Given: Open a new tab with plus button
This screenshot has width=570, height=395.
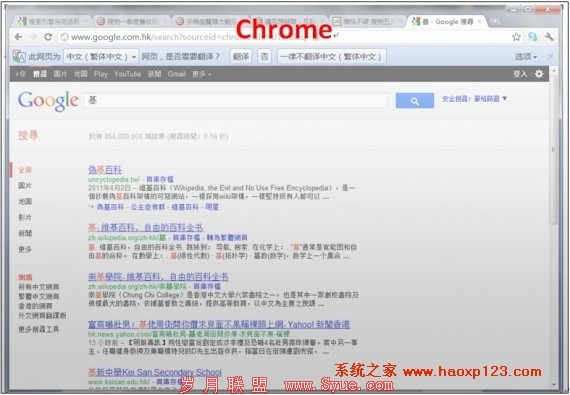Looking at the screenshot, I should coord(495,22).
